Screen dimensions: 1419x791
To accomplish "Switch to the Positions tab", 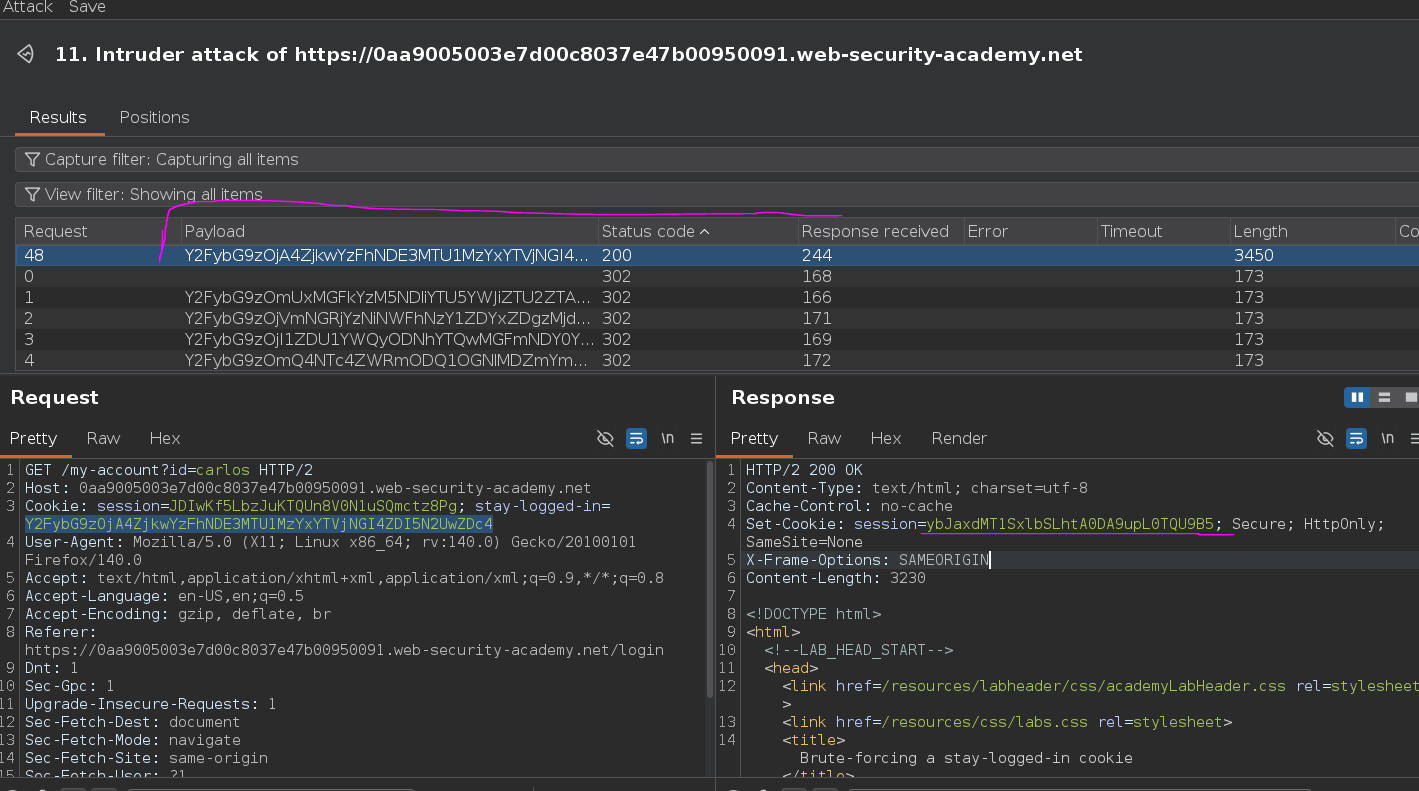I will click(154, 117).
